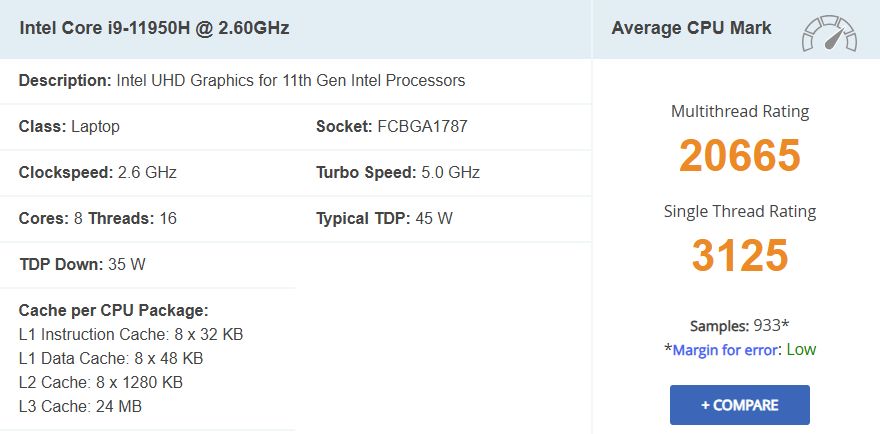Click the speedometer gauge icon
880x434 pixels.
pyautogui.click(x=828, y=34)
